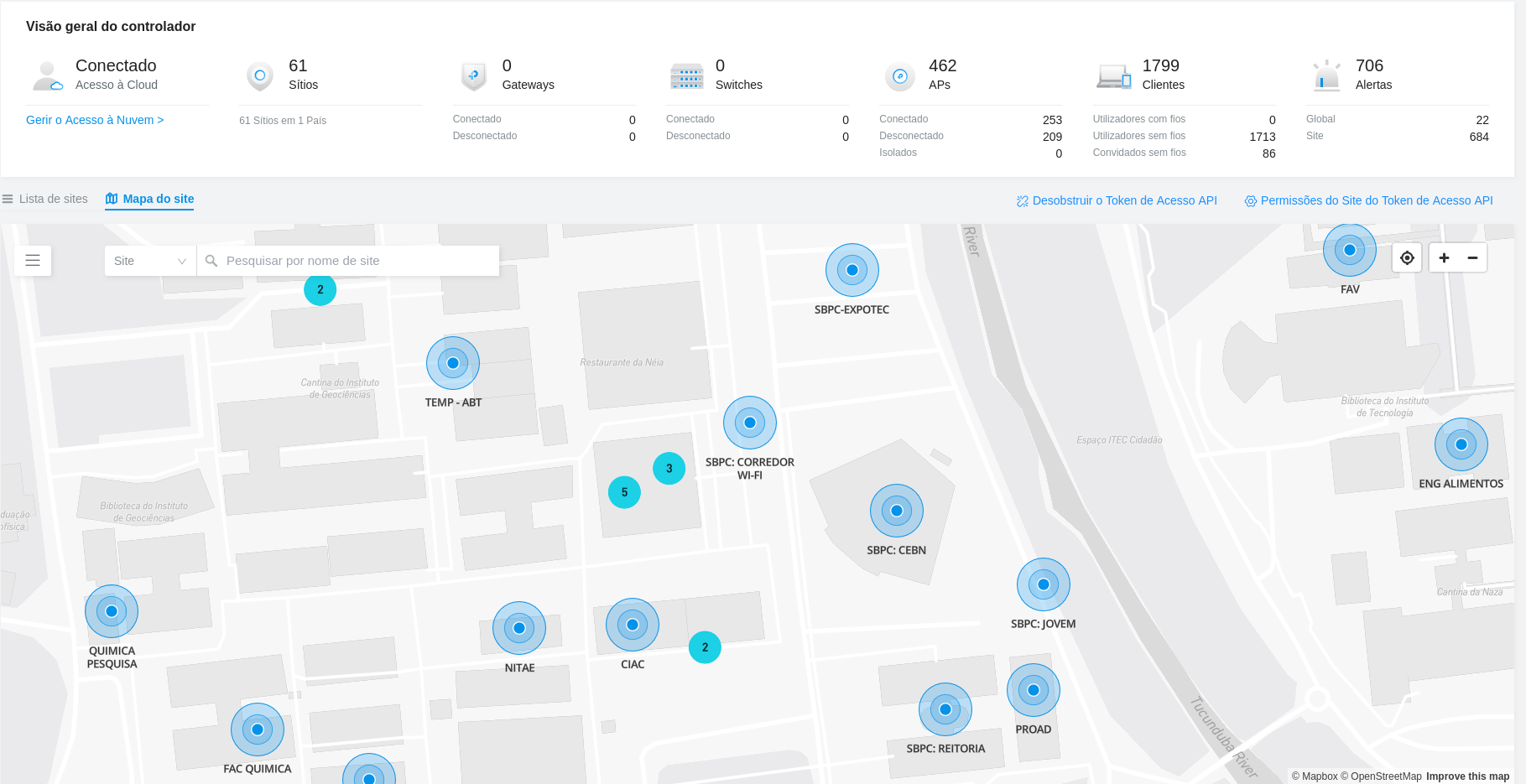Click the locate/recenter map icon
Viewport: 1526px width, 784px height.
click(1407, 258)
